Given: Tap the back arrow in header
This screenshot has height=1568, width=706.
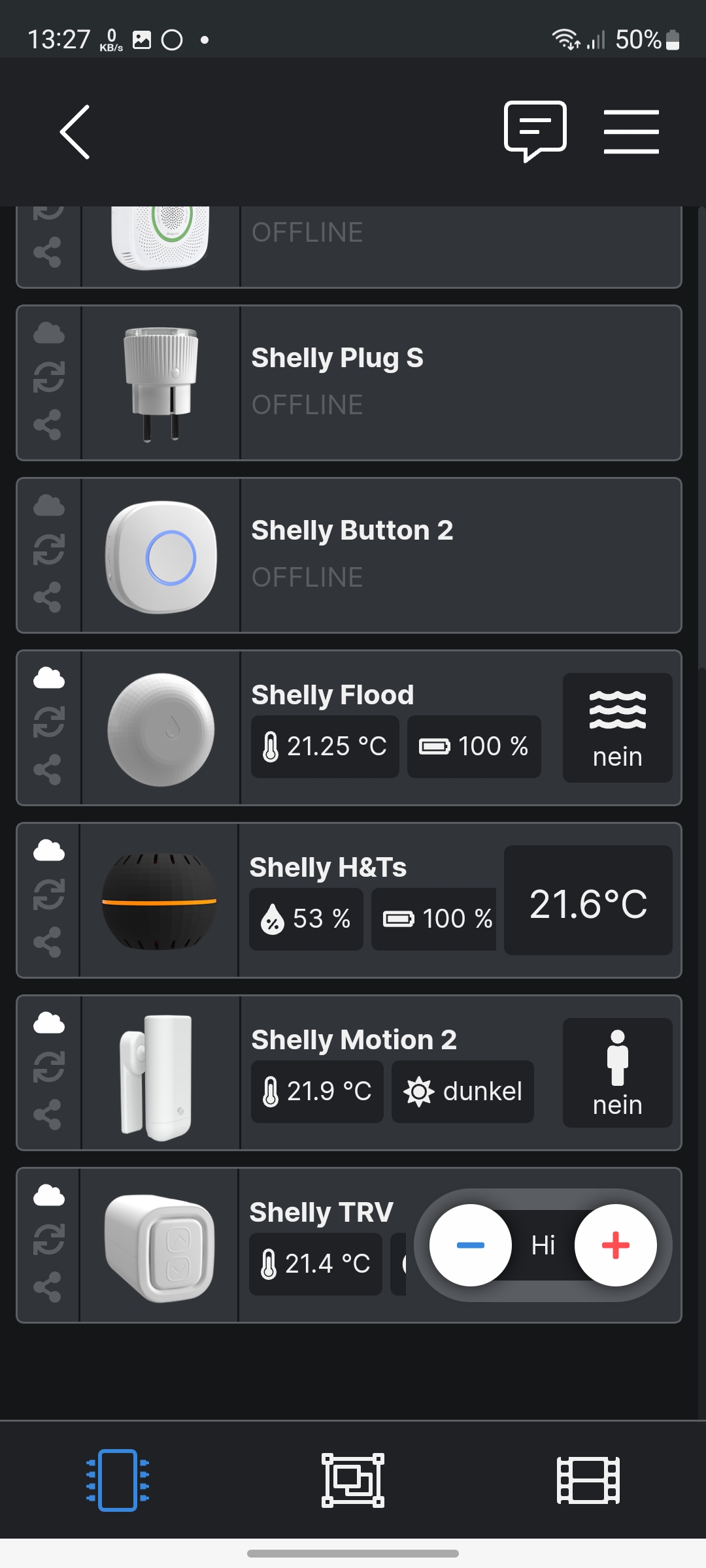Looking at the screenshot, I should [75, 132].
